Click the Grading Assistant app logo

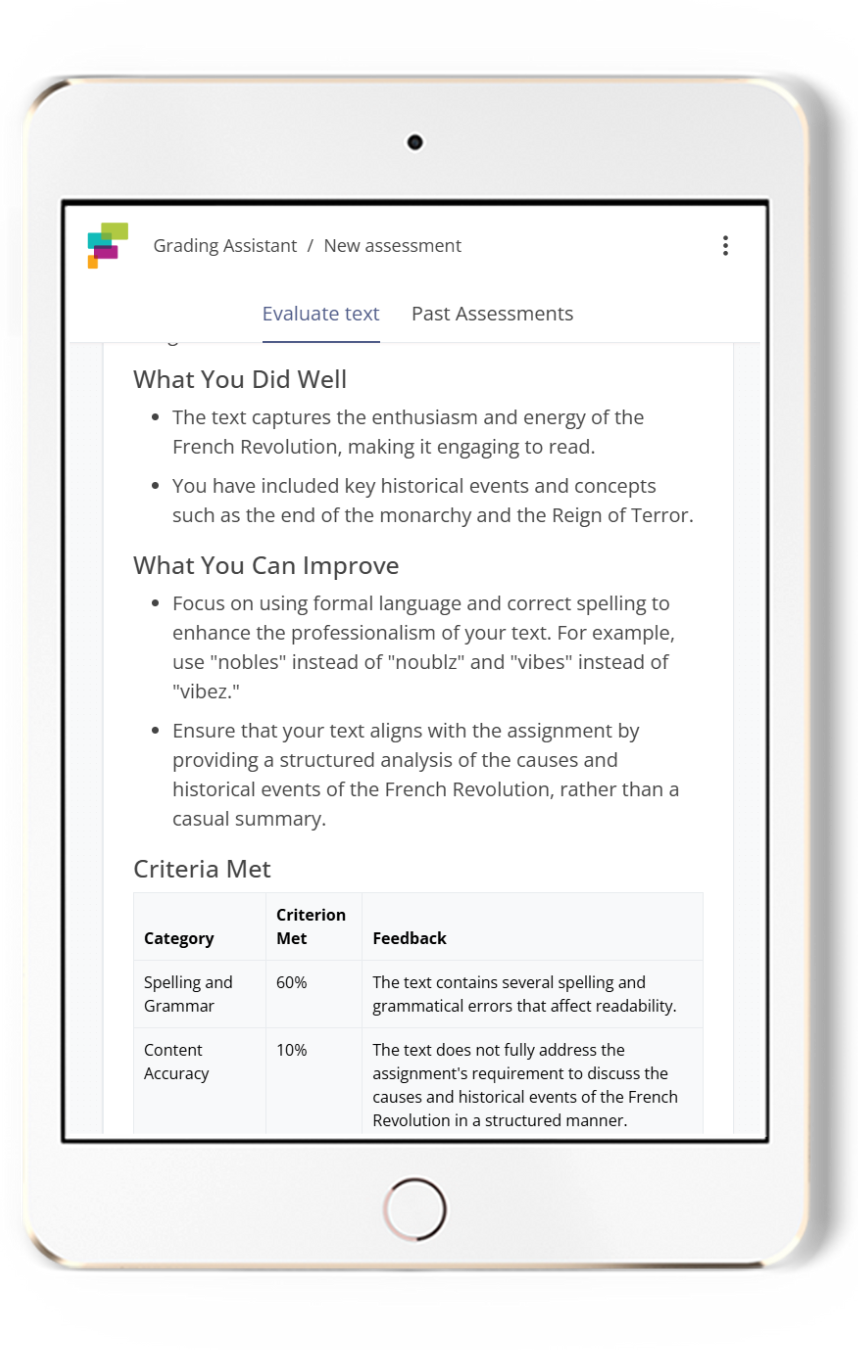107,246
